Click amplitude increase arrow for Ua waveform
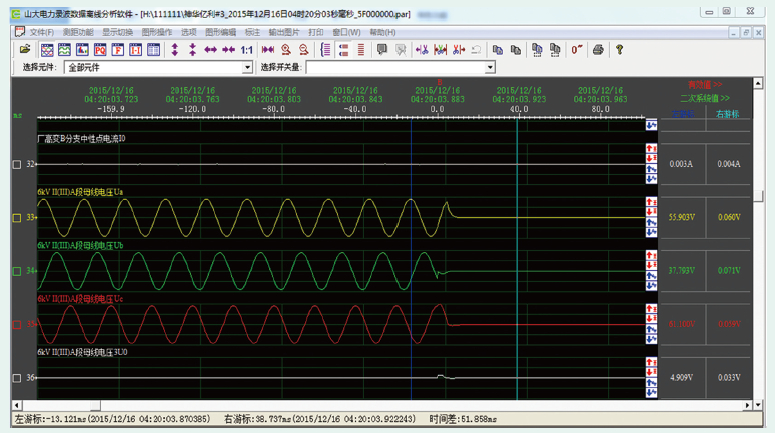This screenshot has height=433, width=775. (x=651, y=203)
